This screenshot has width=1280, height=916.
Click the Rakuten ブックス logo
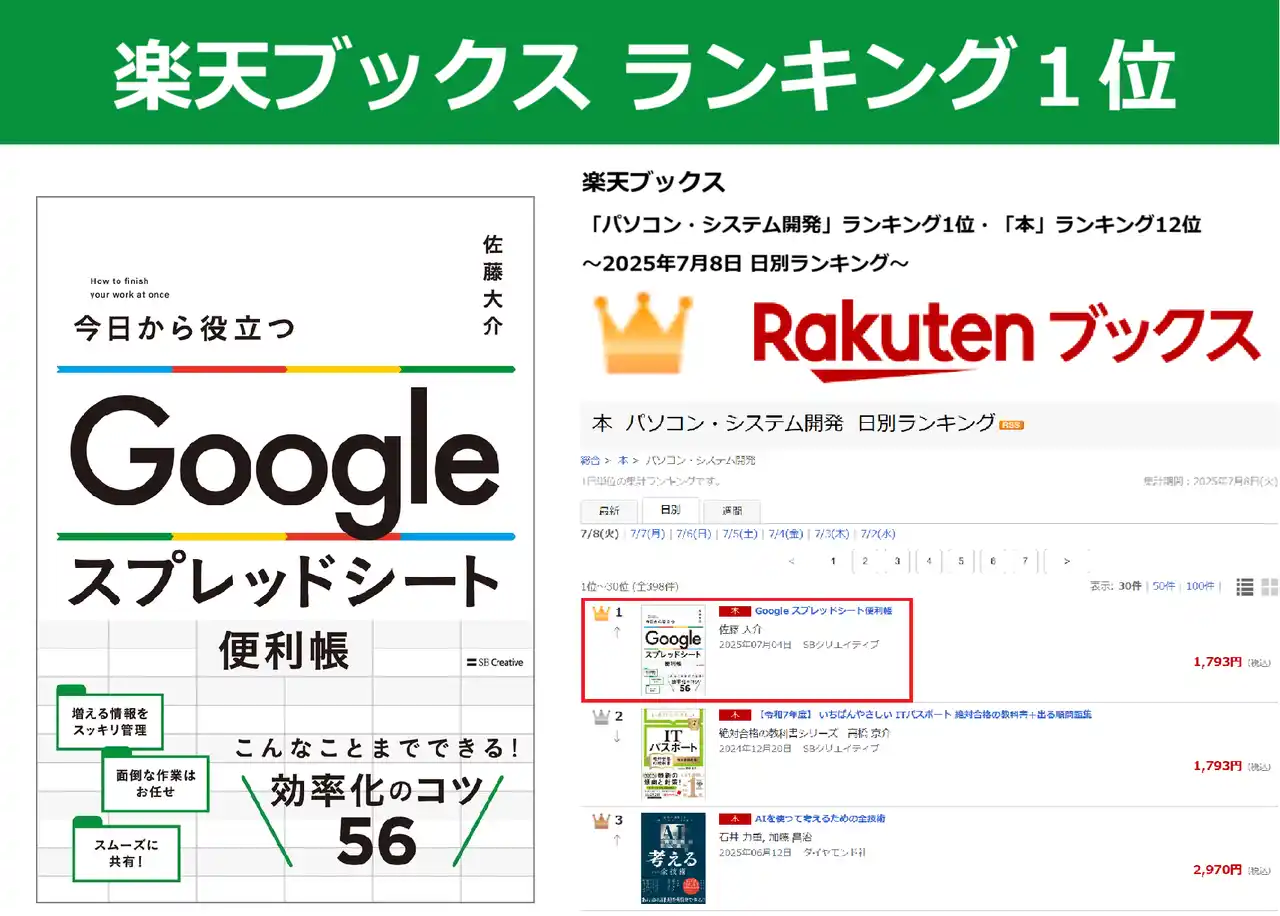(x=1005, y=342)
